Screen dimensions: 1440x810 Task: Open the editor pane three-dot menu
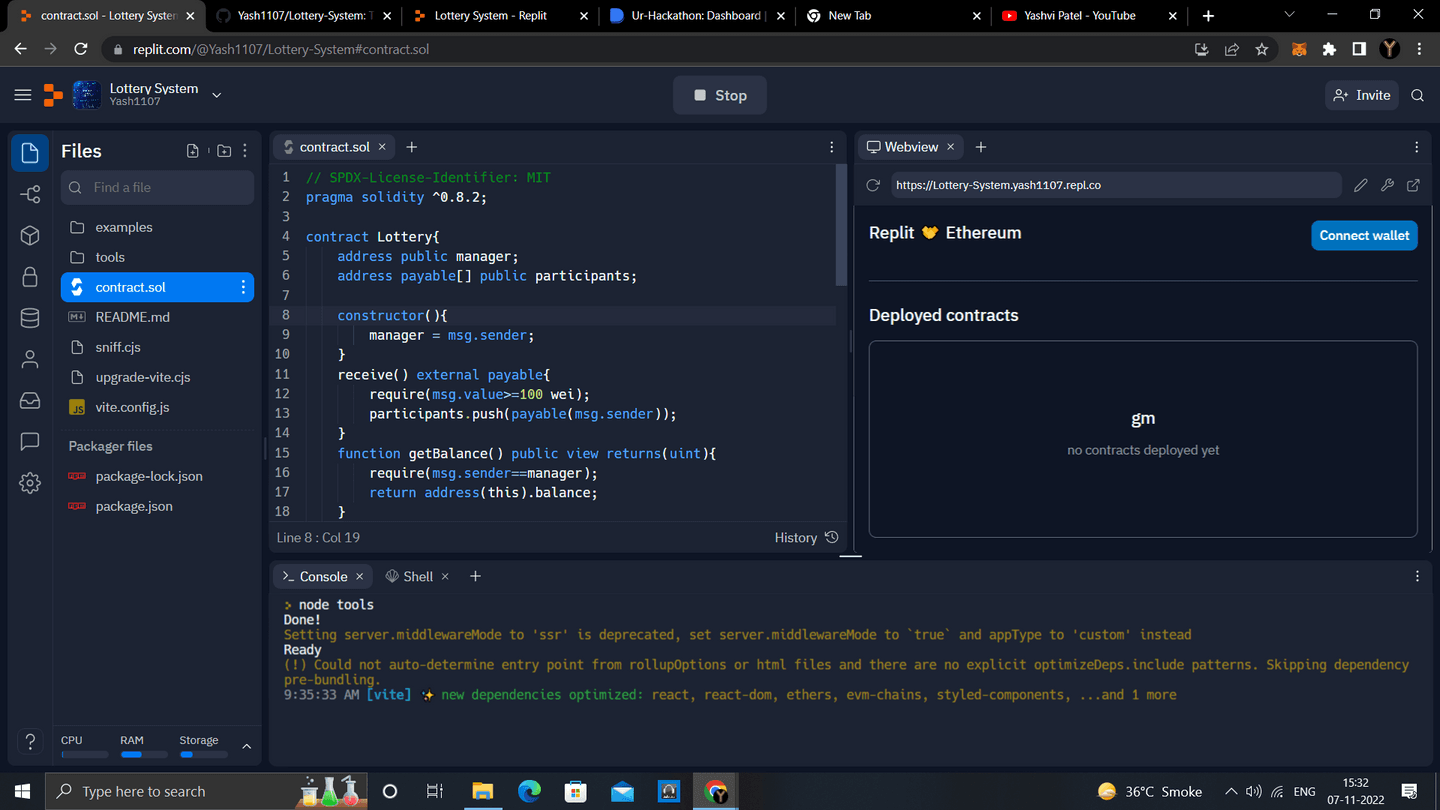point(831,147)
